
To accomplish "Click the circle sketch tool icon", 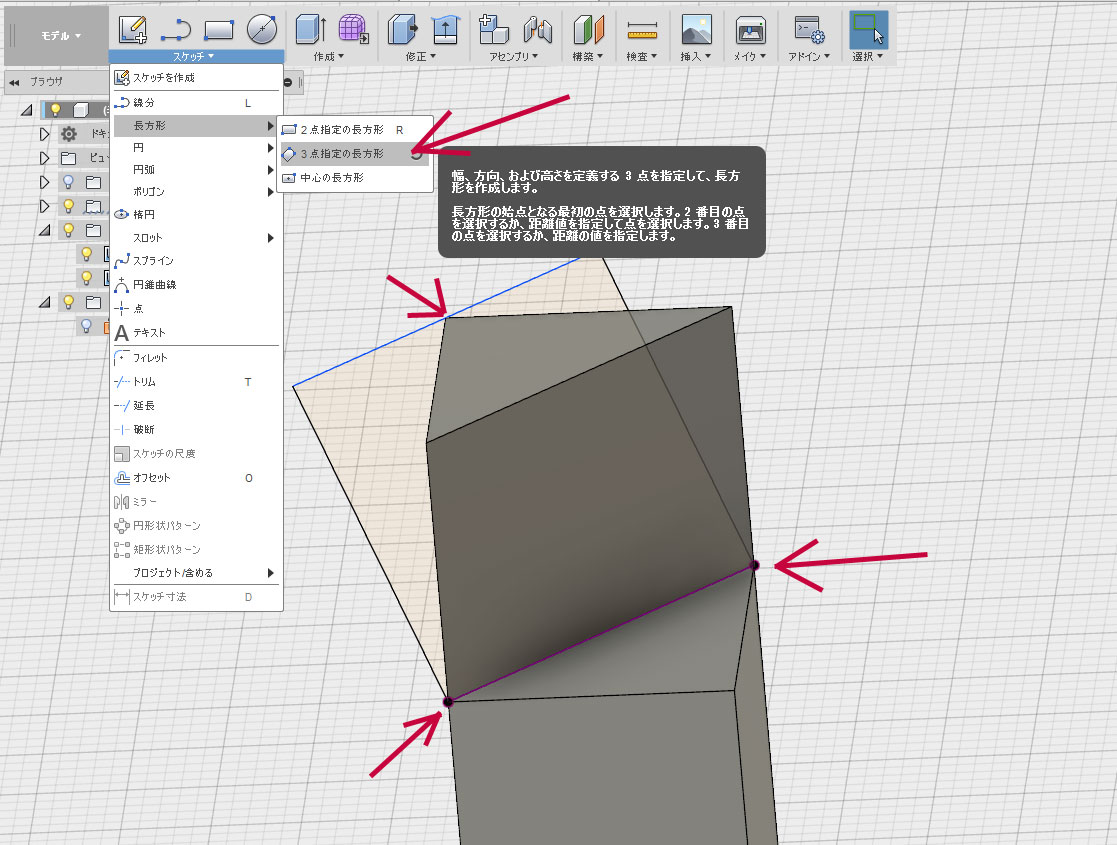I will (x=261, y=29).
